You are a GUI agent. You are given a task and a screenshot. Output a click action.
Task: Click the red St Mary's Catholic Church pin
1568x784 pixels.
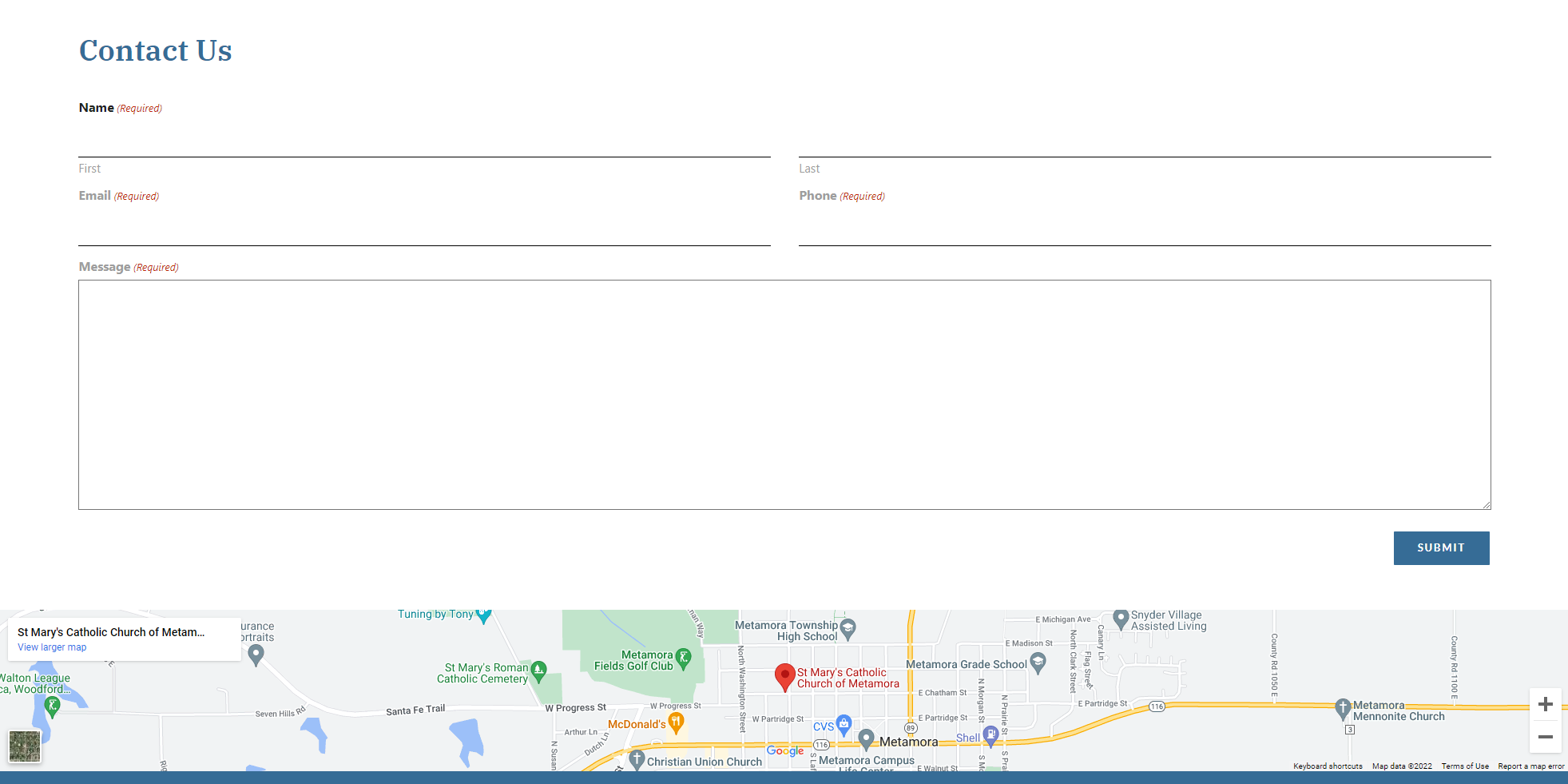tap(784, 676)
